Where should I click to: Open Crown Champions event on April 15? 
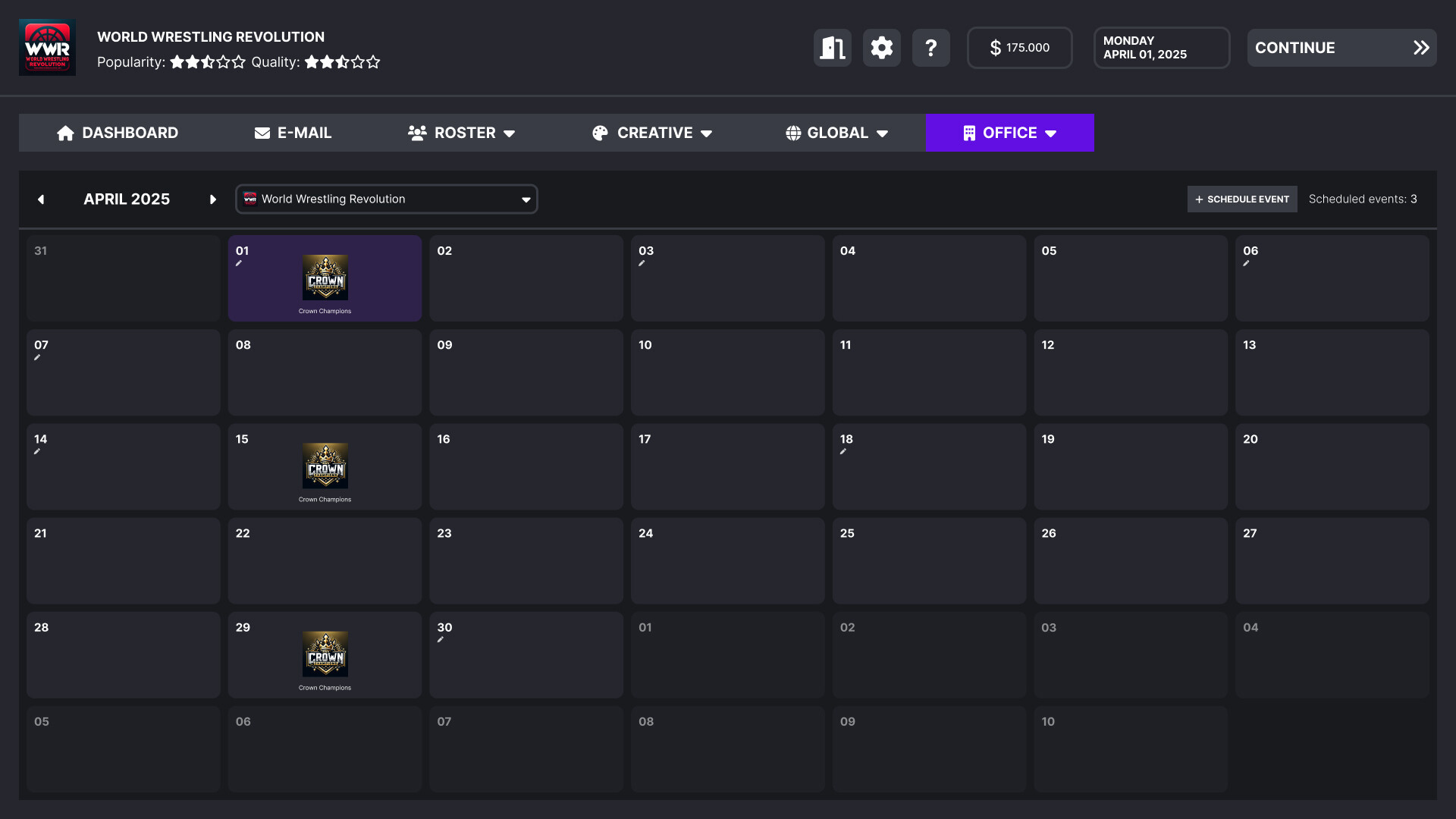tap(325, 466)
